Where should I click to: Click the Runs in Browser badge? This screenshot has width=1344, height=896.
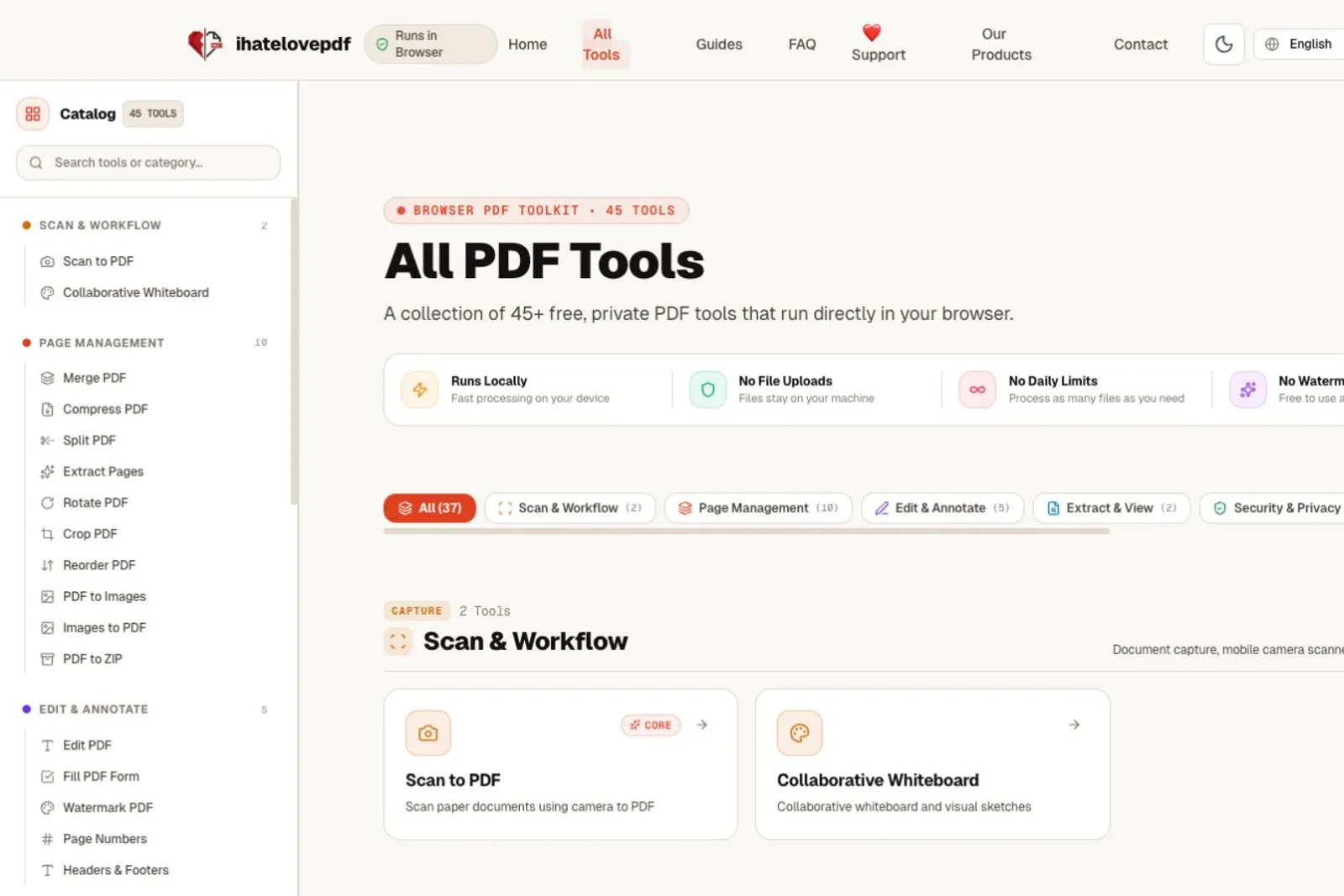[430, 44]
